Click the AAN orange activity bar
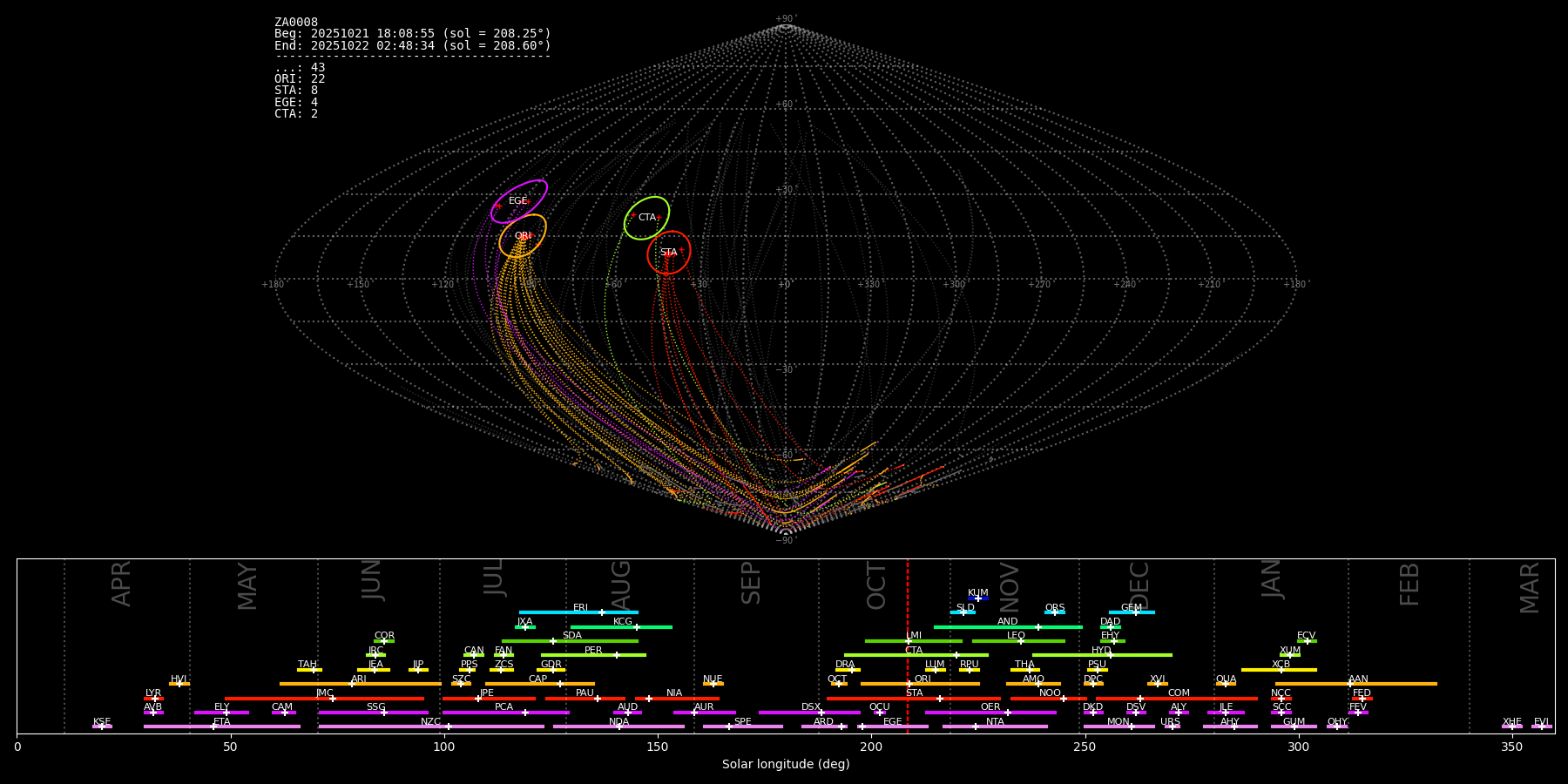Viewport: 1568px width, 784px height. 1394,684
